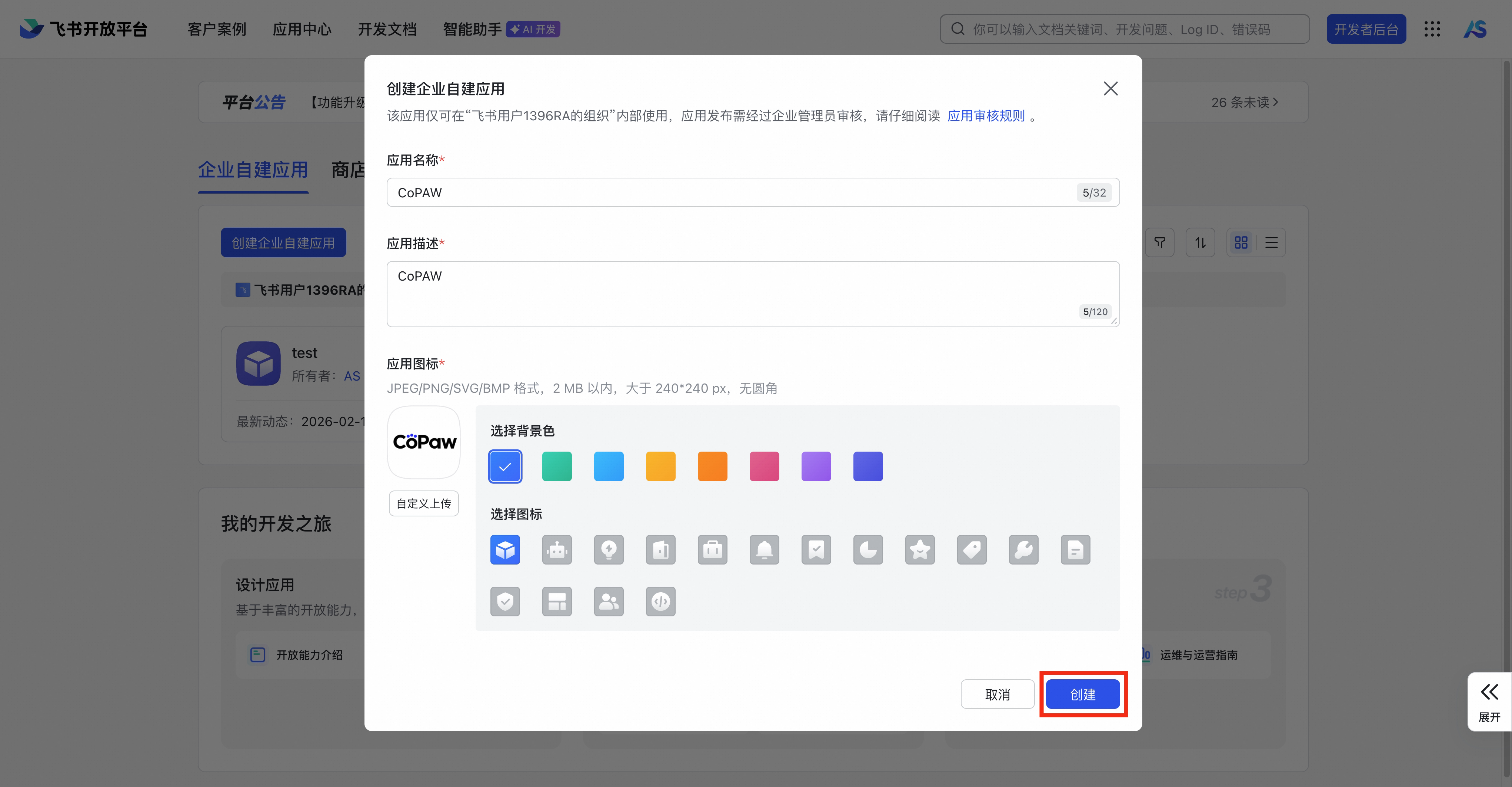Image resolution: width=1512 pixels, height=787 pixels.
Task: Open the 应用审核规则 link
Action: [986, 115]
